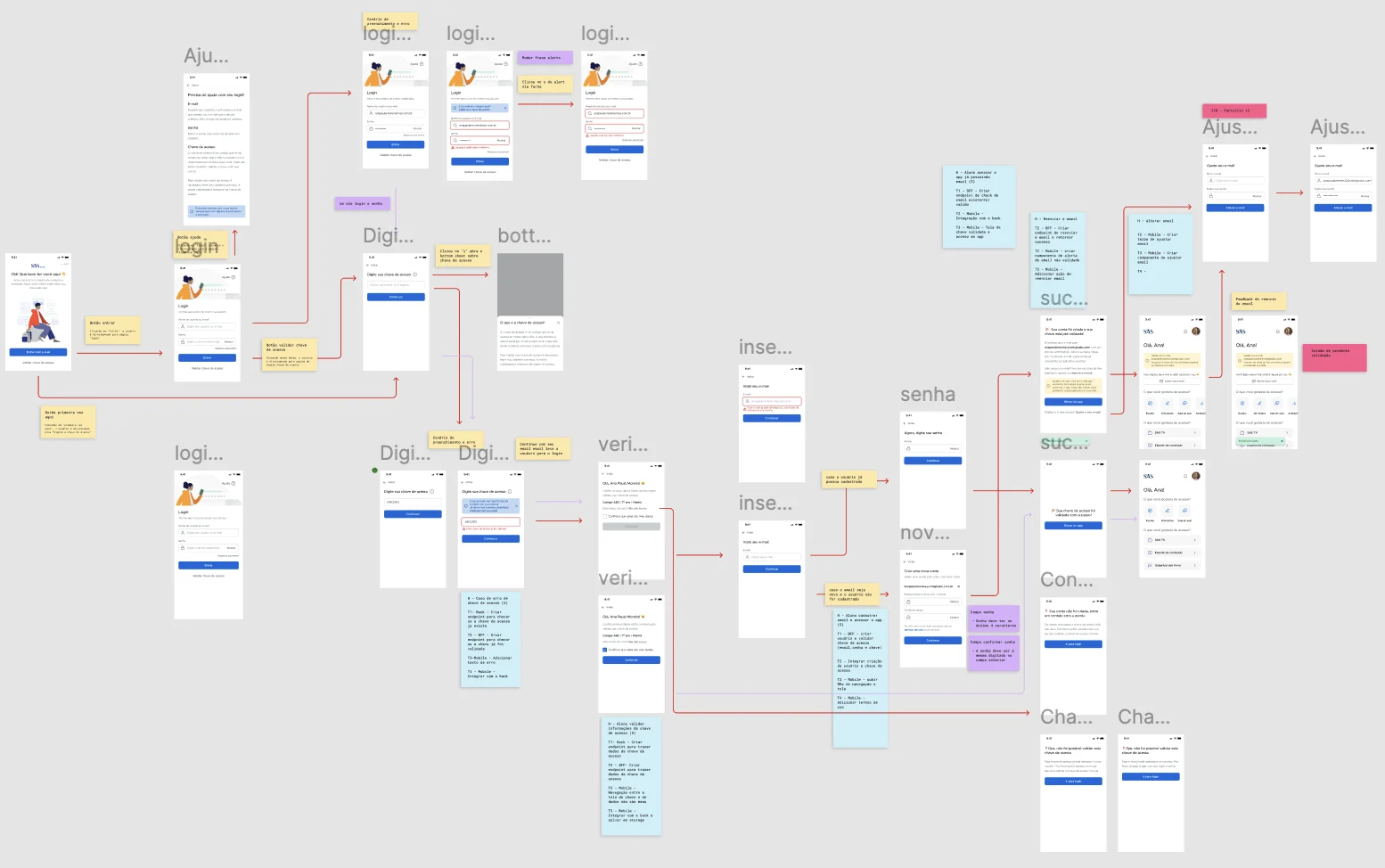Select the 'nov...' frame title
This screenshot has width=1385, height=868.
[x=925, y=533]
